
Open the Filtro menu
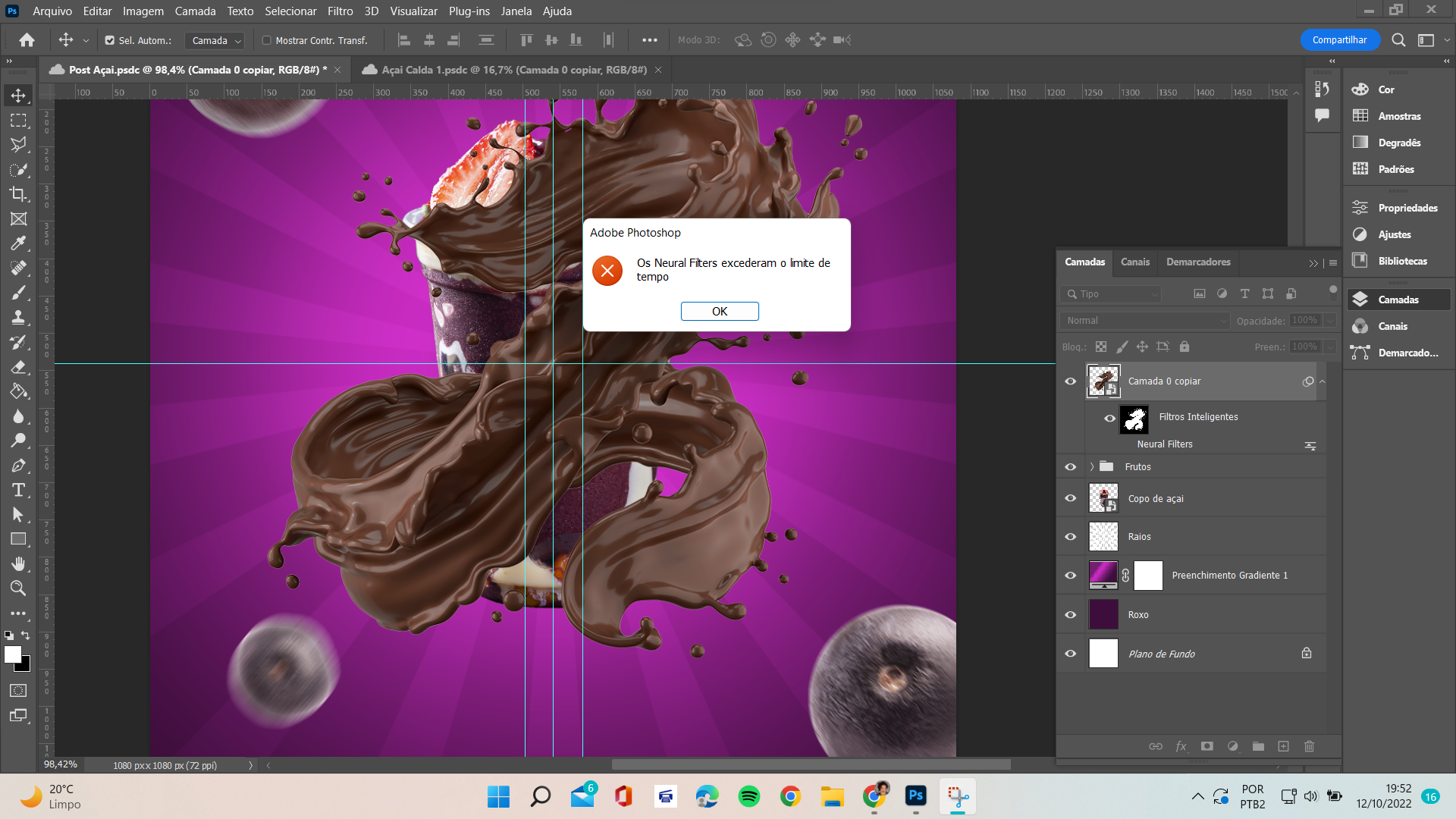click(x=338, y=11)
